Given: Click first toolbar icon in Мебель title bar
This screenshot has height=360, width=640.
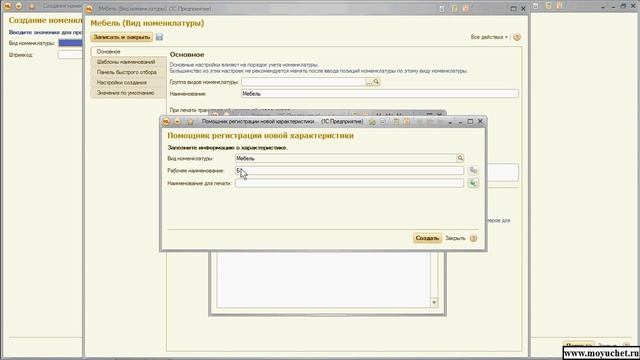Looking at the screenshot, I should tap(442, 9).
